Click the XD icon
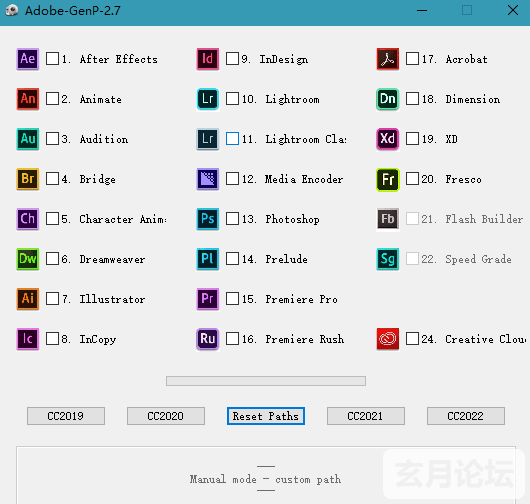Screen dimensions: 530x504 [388, 139]
